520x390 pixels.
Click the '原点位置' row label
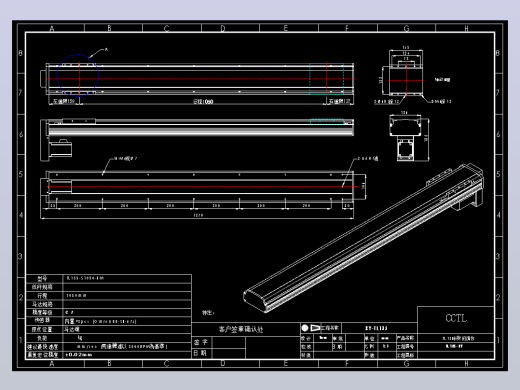(42, 329)
